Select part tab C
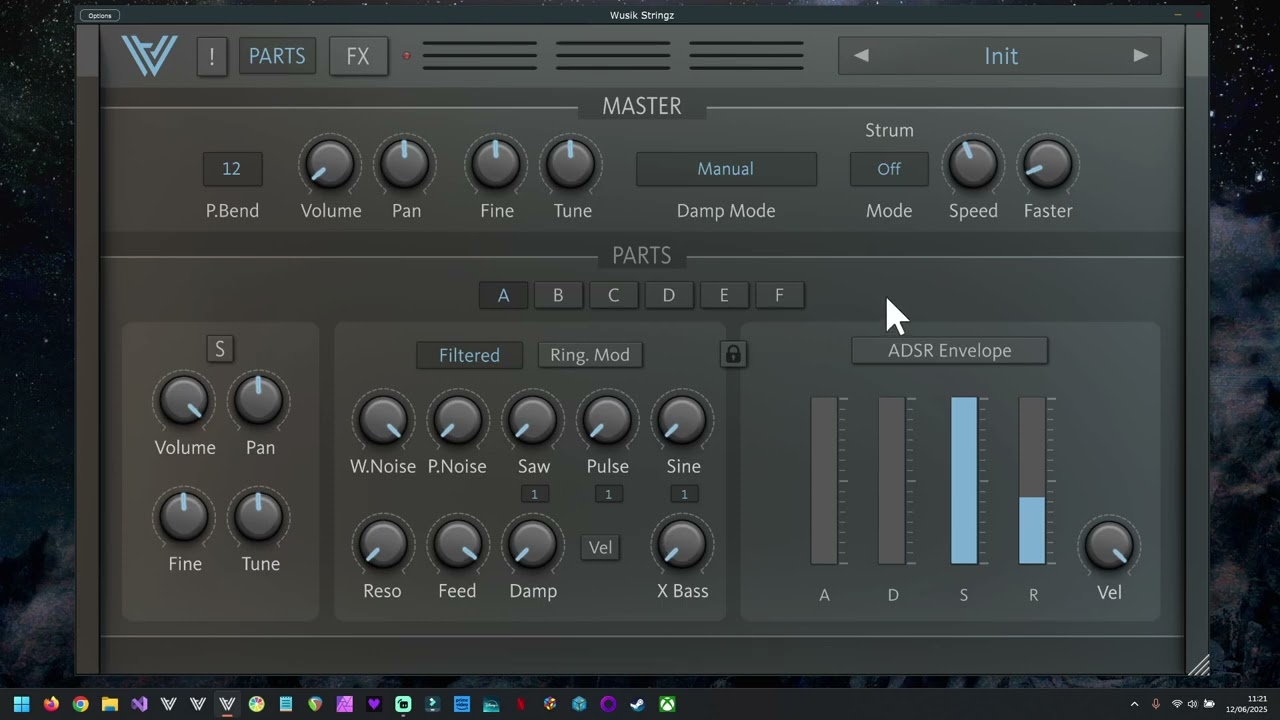 [613, 295]
